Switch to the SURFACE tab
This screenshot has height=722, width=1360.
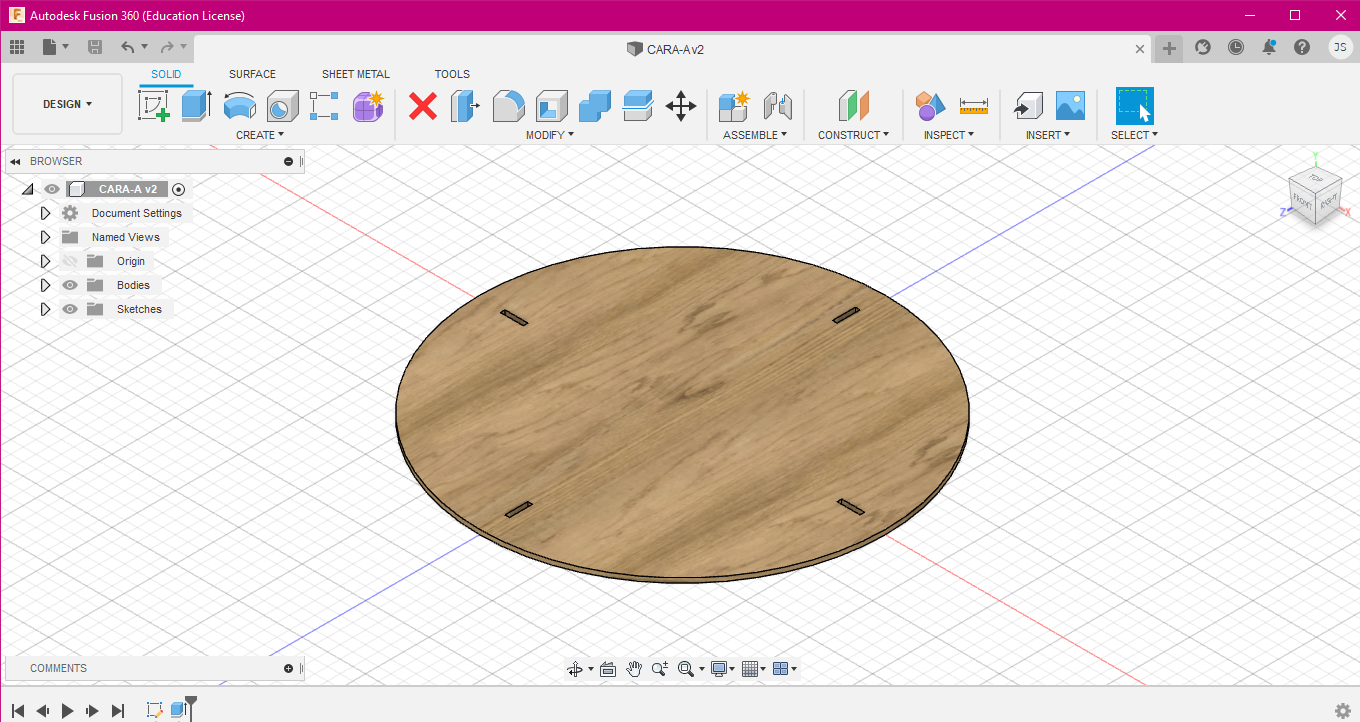252,74
